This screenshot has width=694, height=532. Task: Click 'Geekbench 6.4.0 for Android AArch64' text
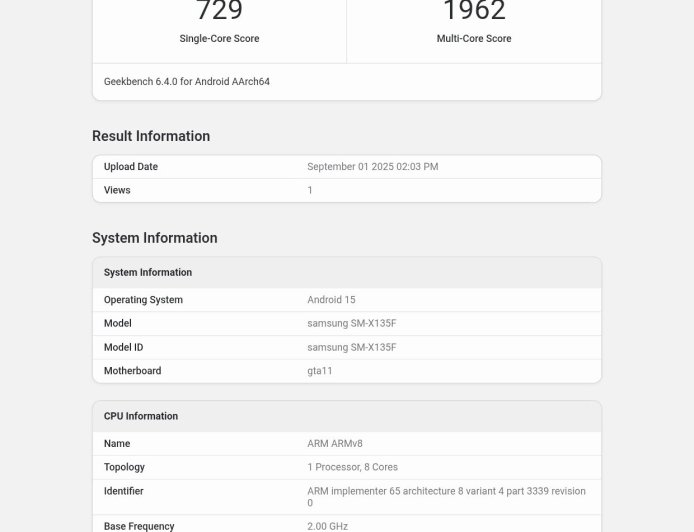pyautogui.click(x=187, y=81)
